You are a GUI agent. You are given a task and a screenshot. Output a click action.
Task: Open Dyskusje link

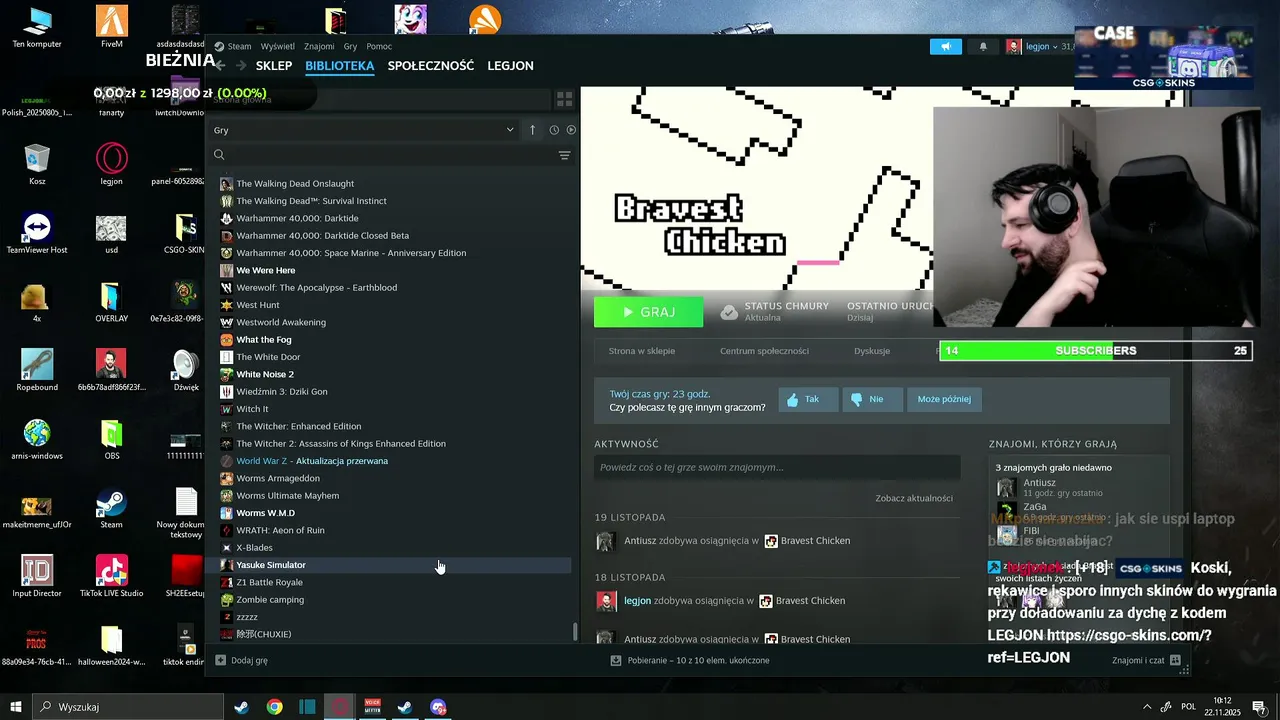pos(872,351)
